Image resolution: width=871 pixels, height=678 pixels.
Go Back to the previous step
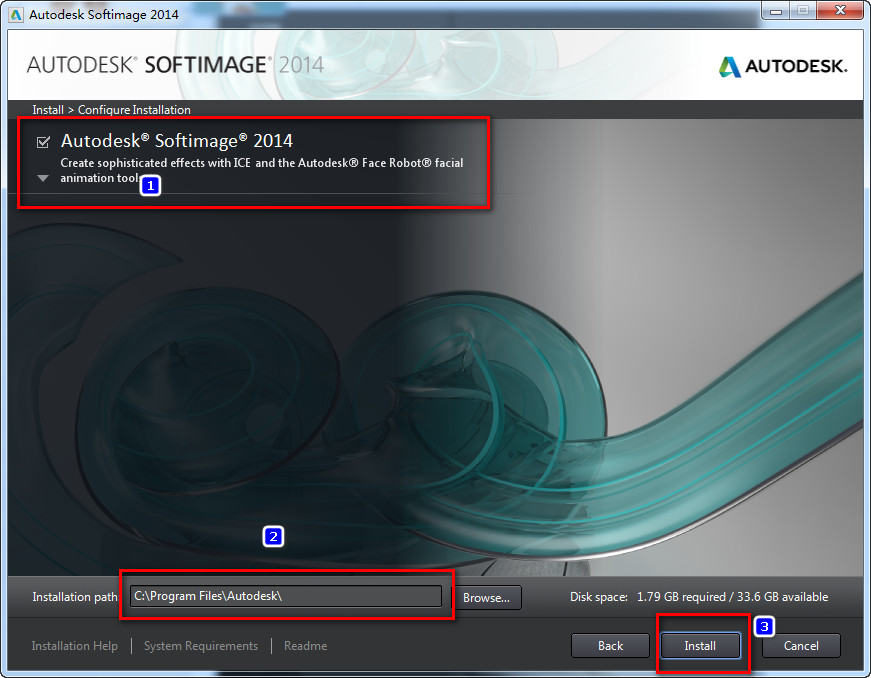(610, 646)
